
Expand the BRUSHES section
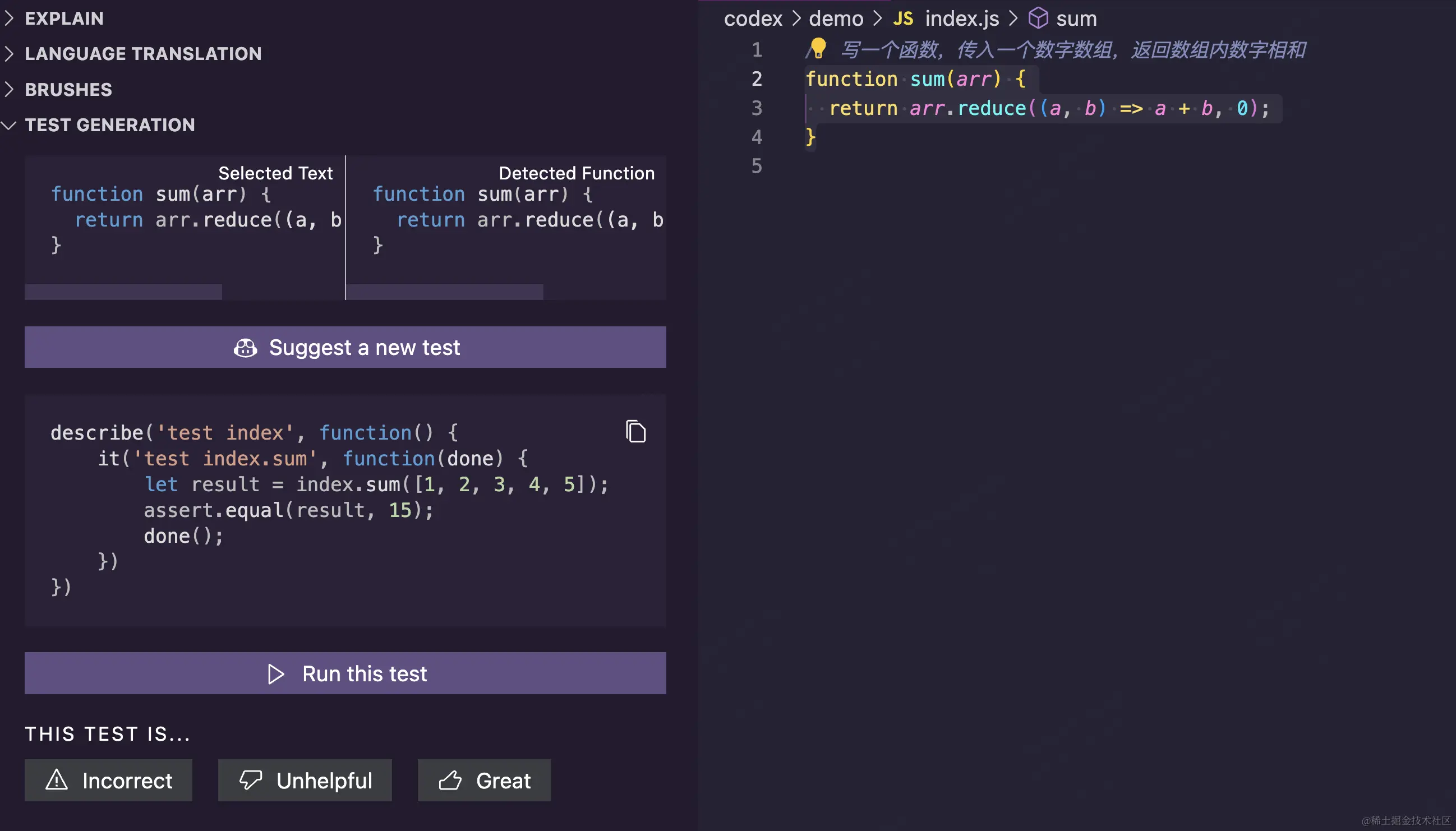(x=68, y=90)
